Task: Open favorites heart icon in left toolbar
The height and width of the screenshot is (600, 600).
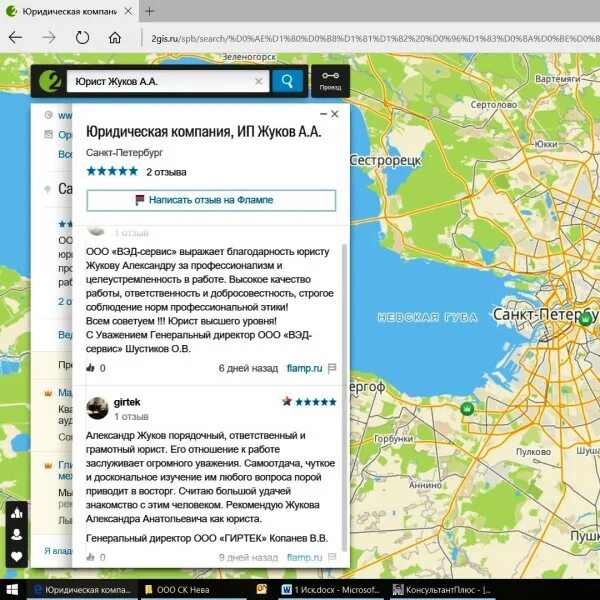Action: click(16, 556)
